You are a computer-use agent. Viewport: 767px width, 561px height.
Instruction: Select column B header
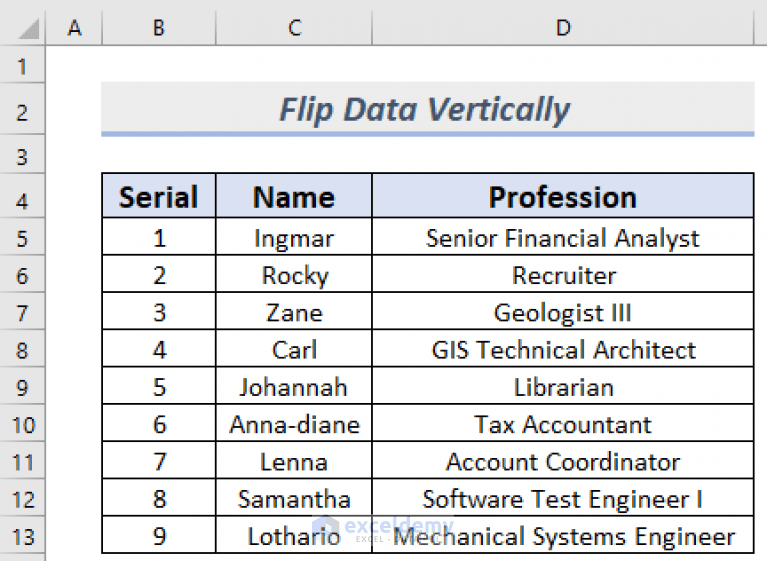(x=158, y=29)
